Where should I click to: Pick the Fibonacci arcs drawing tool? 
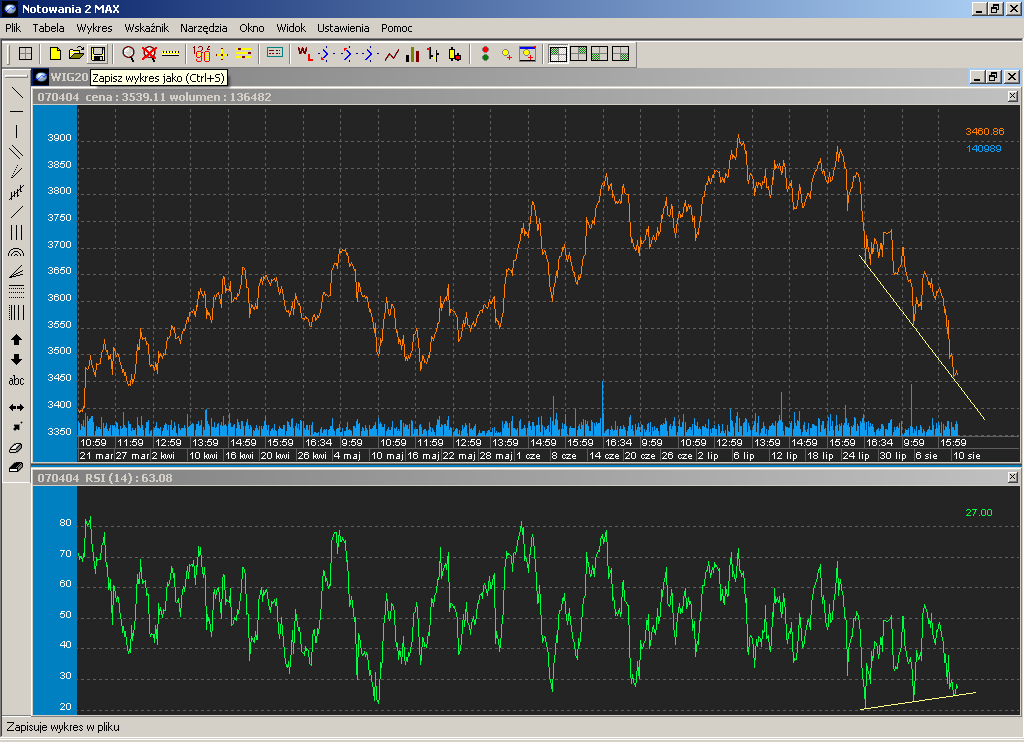[x=16, y=254]
